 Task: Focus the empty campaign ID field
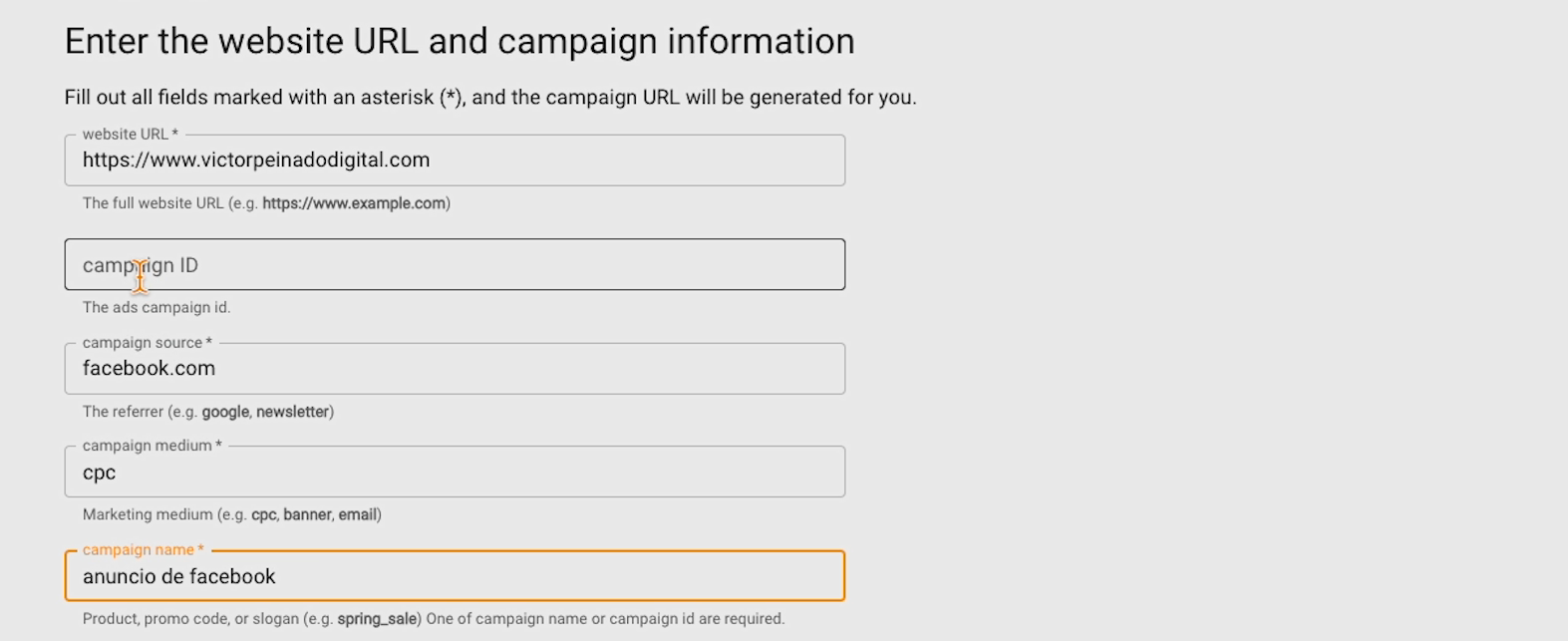455,265
